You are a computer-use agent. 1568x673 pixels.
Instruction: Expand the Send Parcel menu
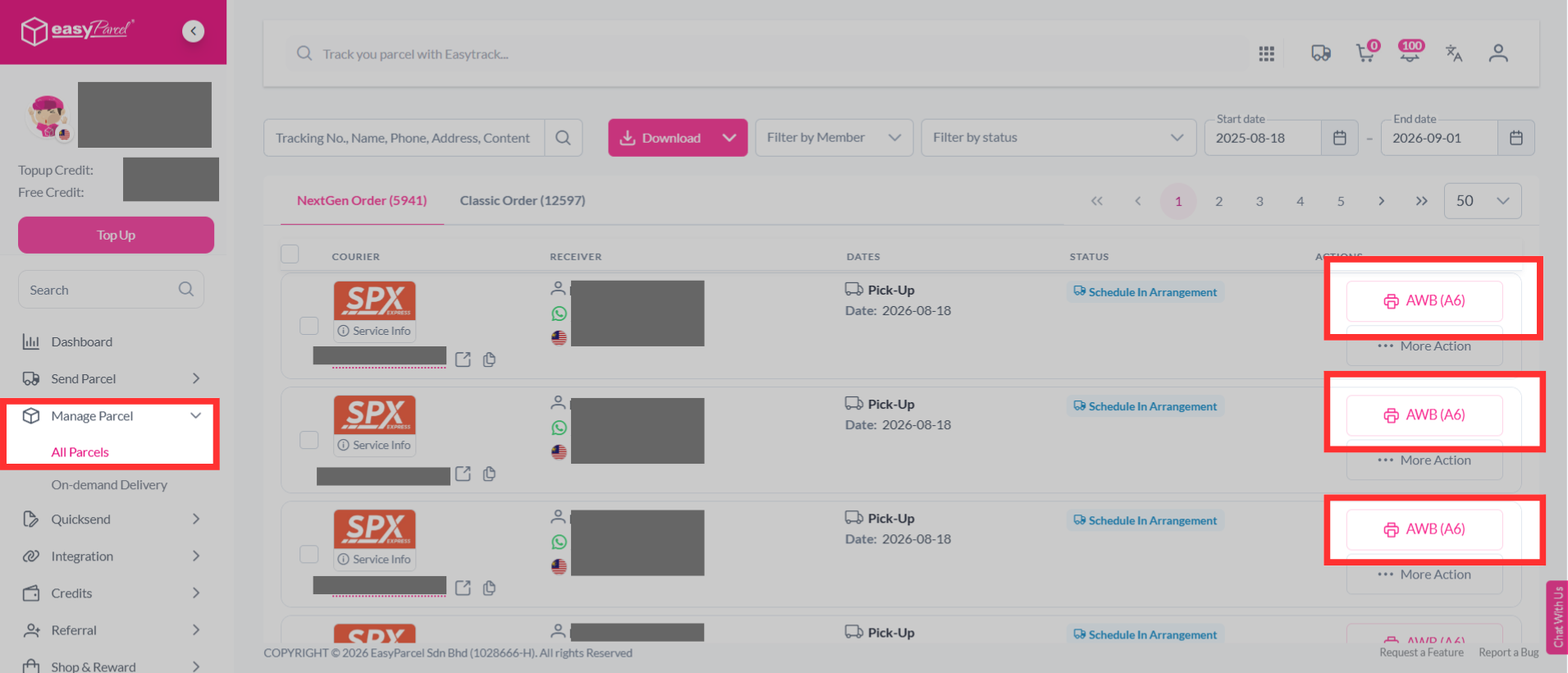click(112, 378)
